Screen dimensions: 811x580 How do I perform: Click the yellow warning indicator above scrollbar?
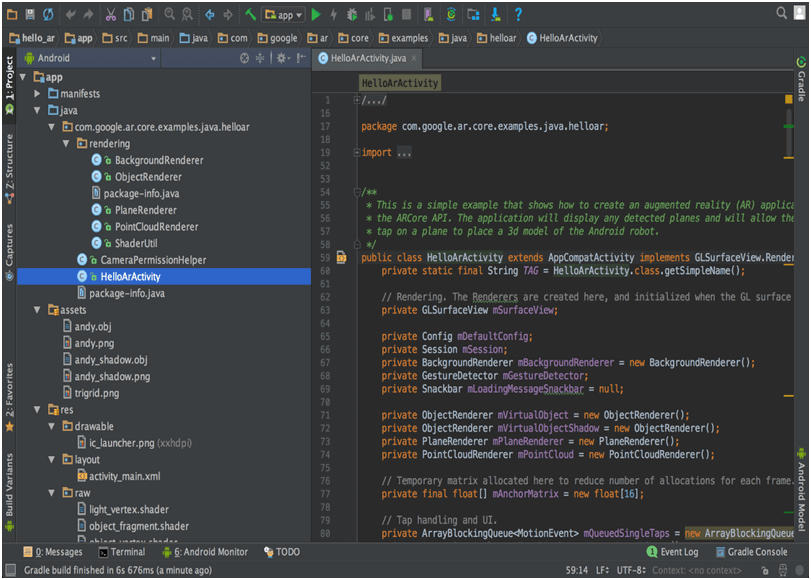788,99
